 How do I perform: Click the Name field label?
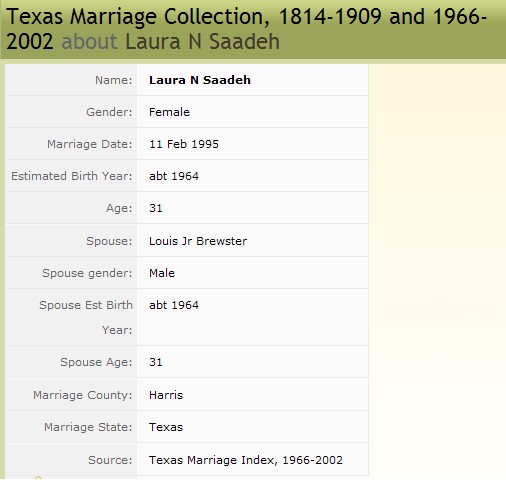pos(114,80)
